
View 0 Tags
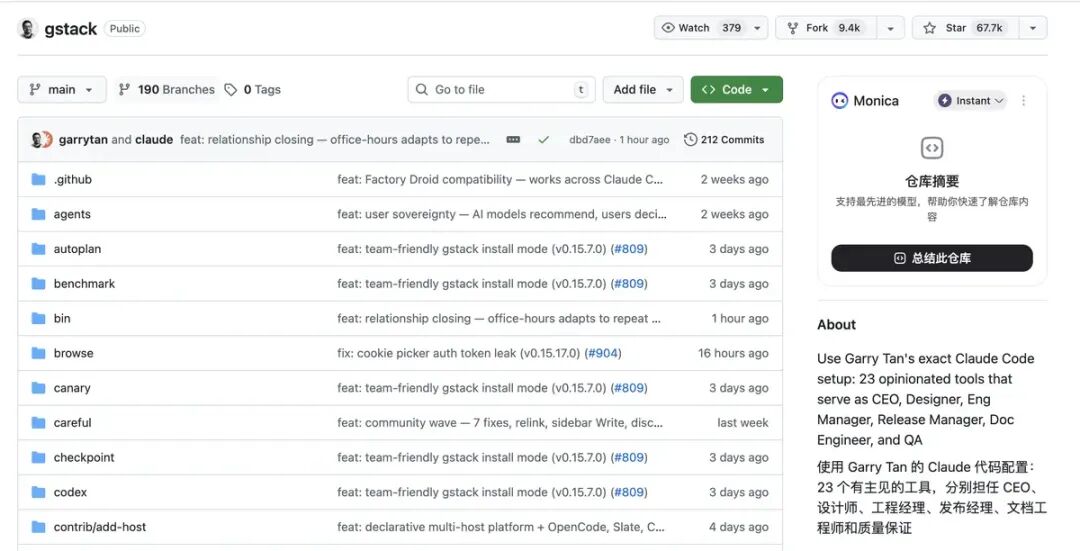tap(253, 90)
